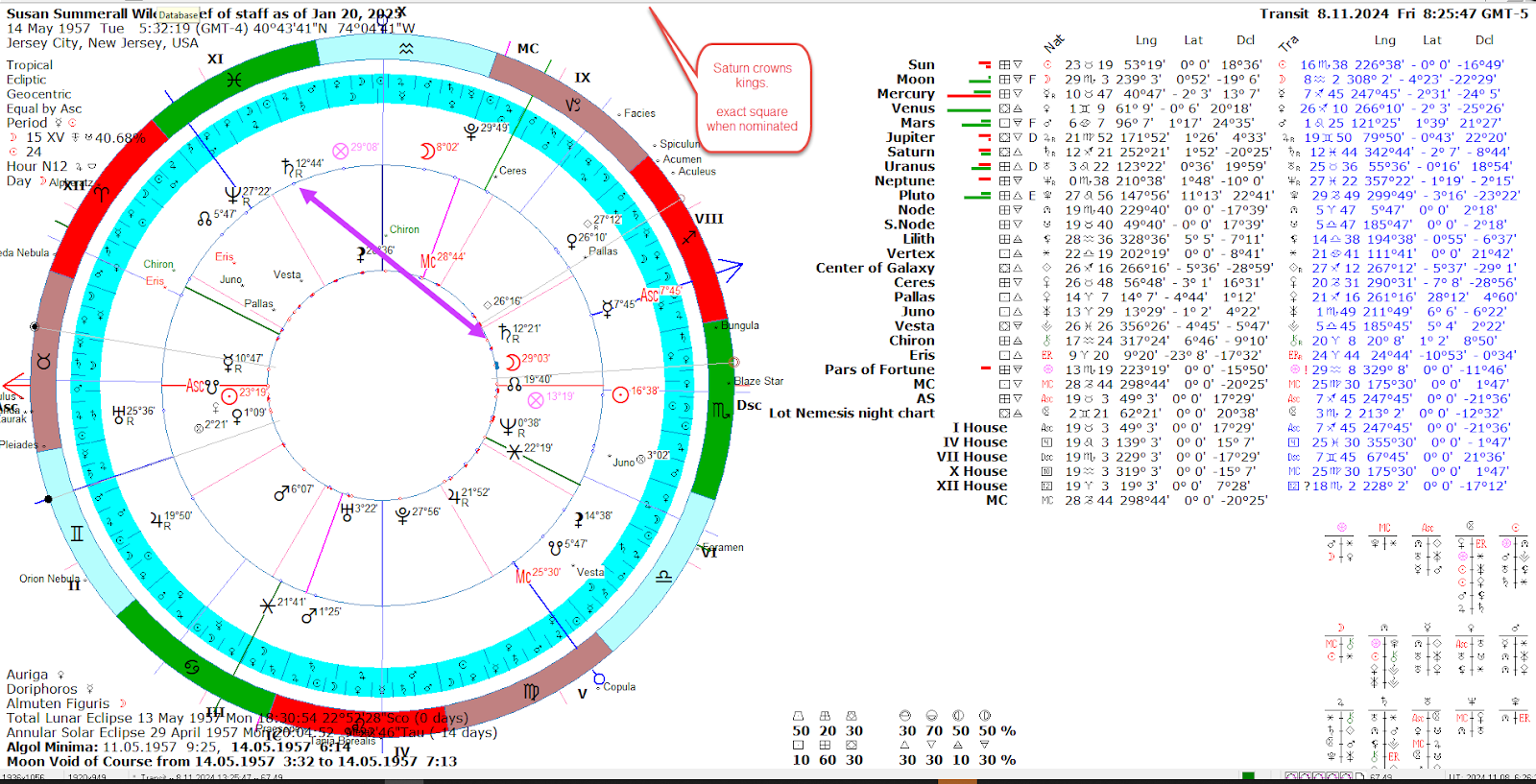
Task: Click the VIII house label on the chart
Action: pos(708,219)
